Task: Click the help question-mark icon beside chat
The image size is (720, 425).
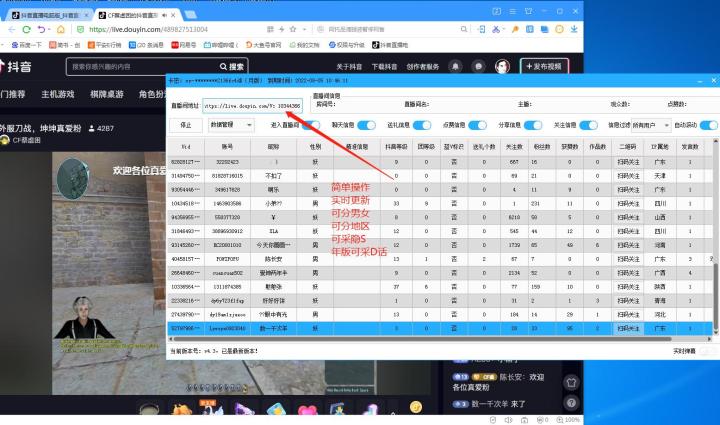Action: point(572,403)
